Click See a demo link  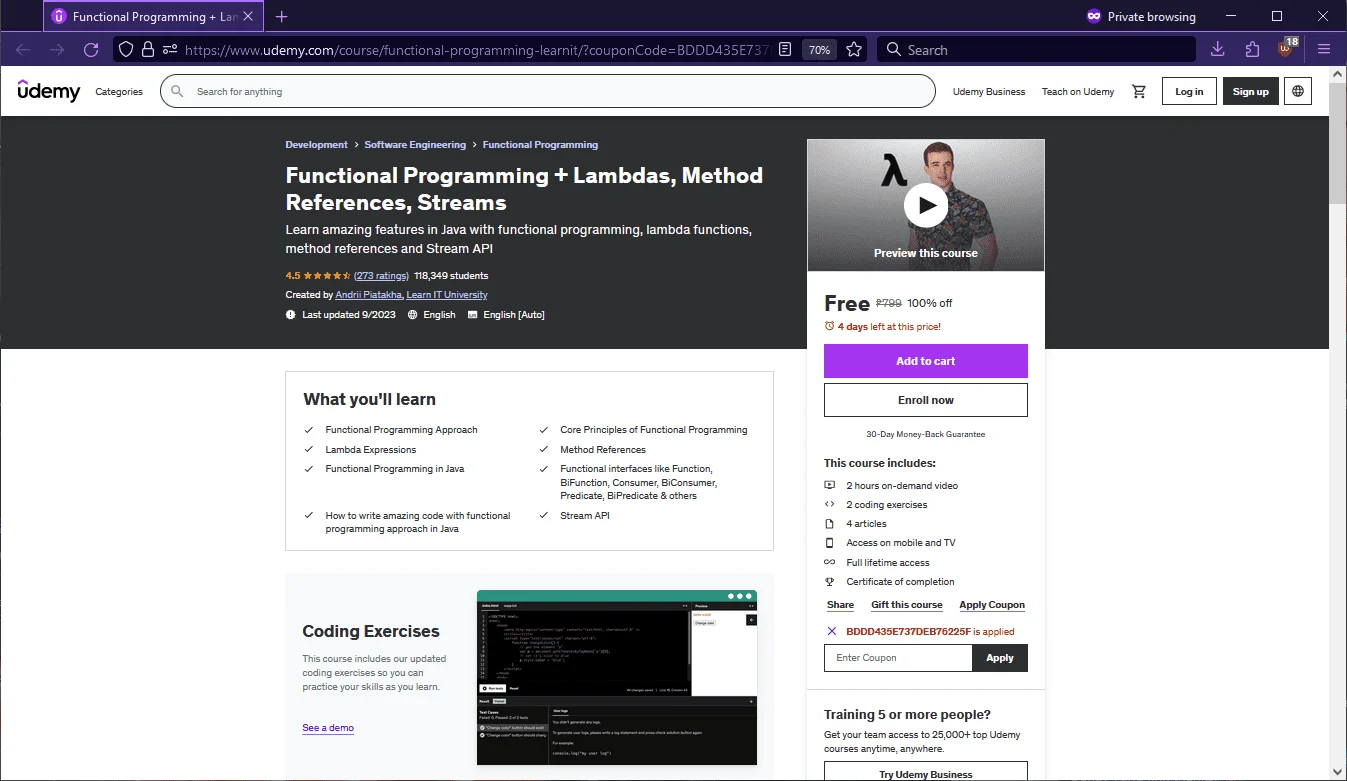[328, 728]
